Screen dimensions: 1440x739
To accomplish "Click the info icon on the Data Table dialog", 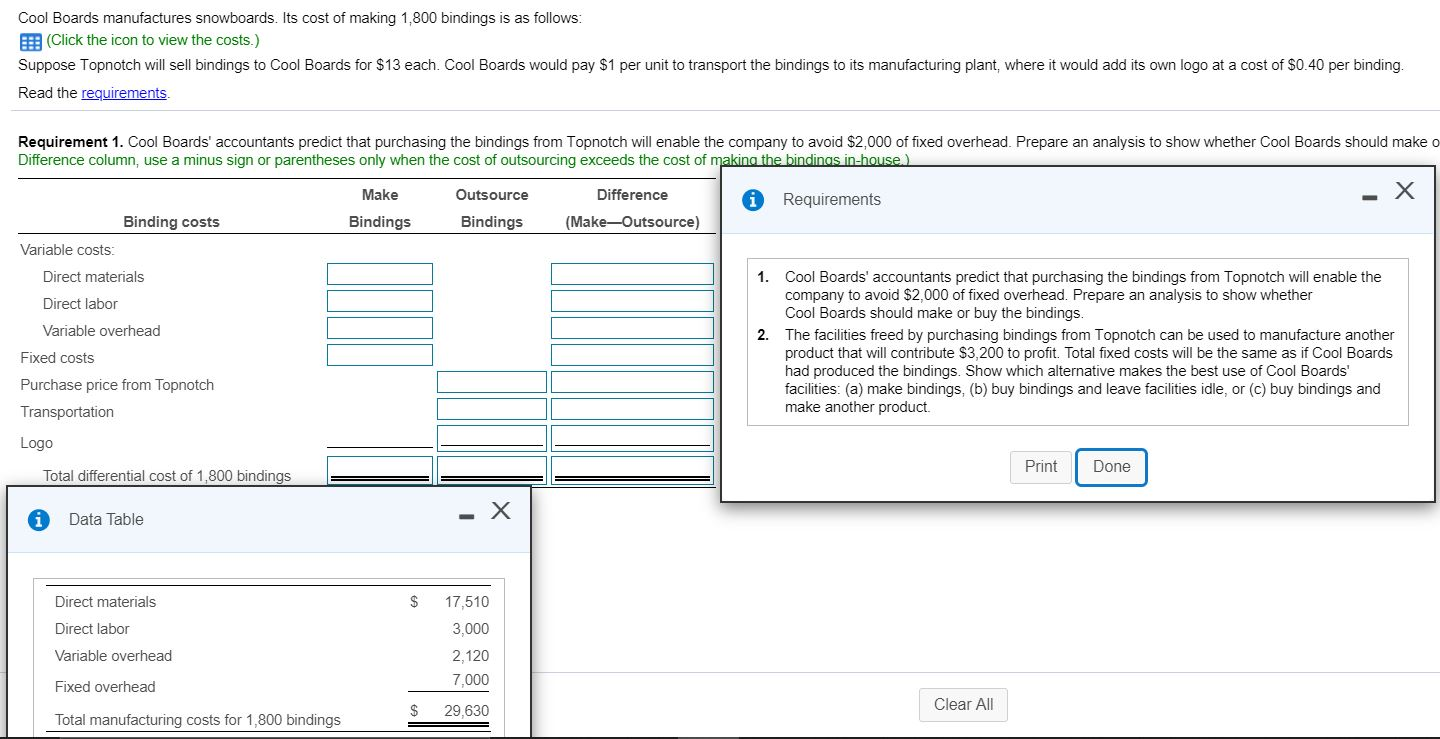I will pyautogui.click(x=39, y=519).
